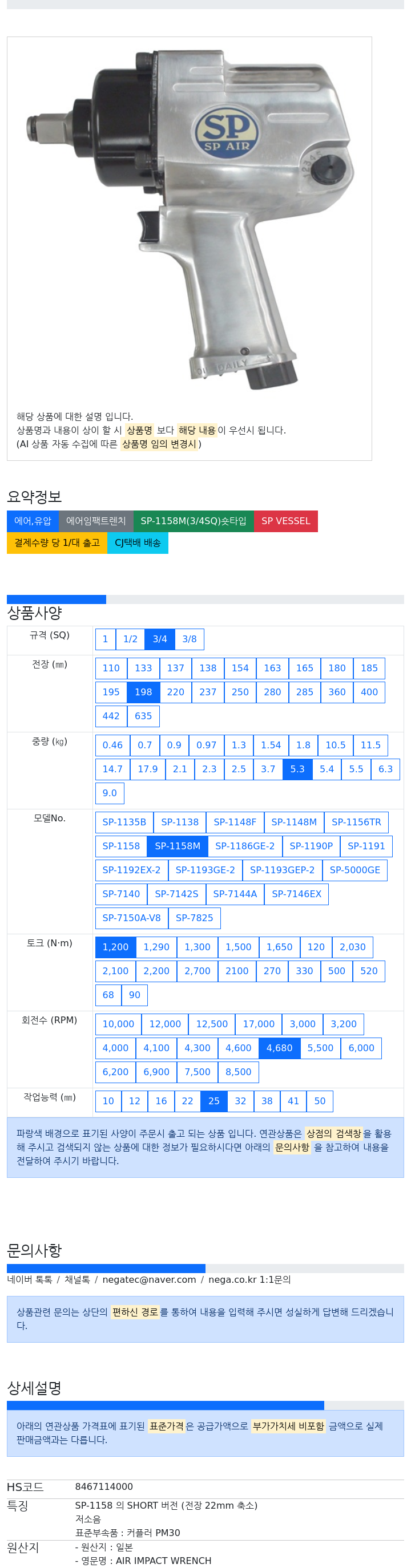411x1568 pixels.
Task: Click the negatec@naver.com email link
Action: tap(149, 1279)
